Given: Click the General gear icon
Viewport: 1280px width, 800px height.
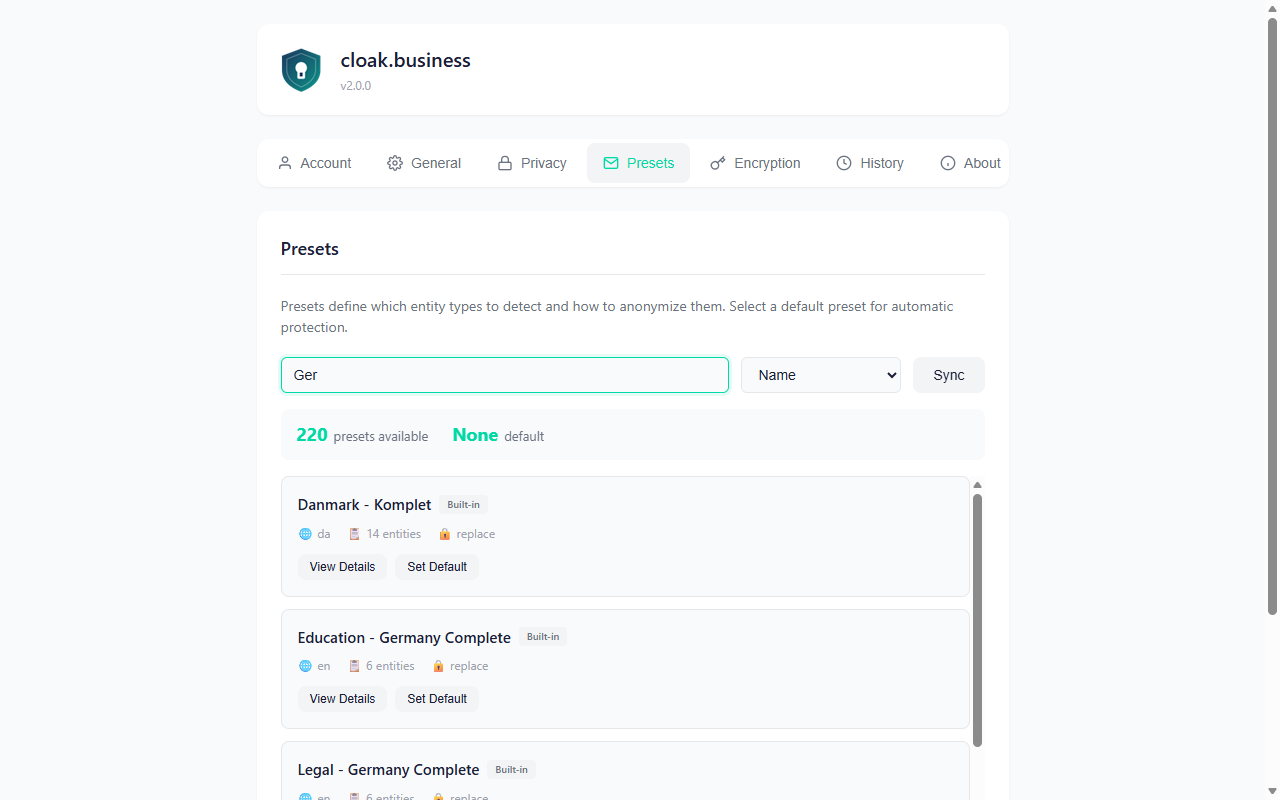Looking at the screenshot, I should (395, 163).
